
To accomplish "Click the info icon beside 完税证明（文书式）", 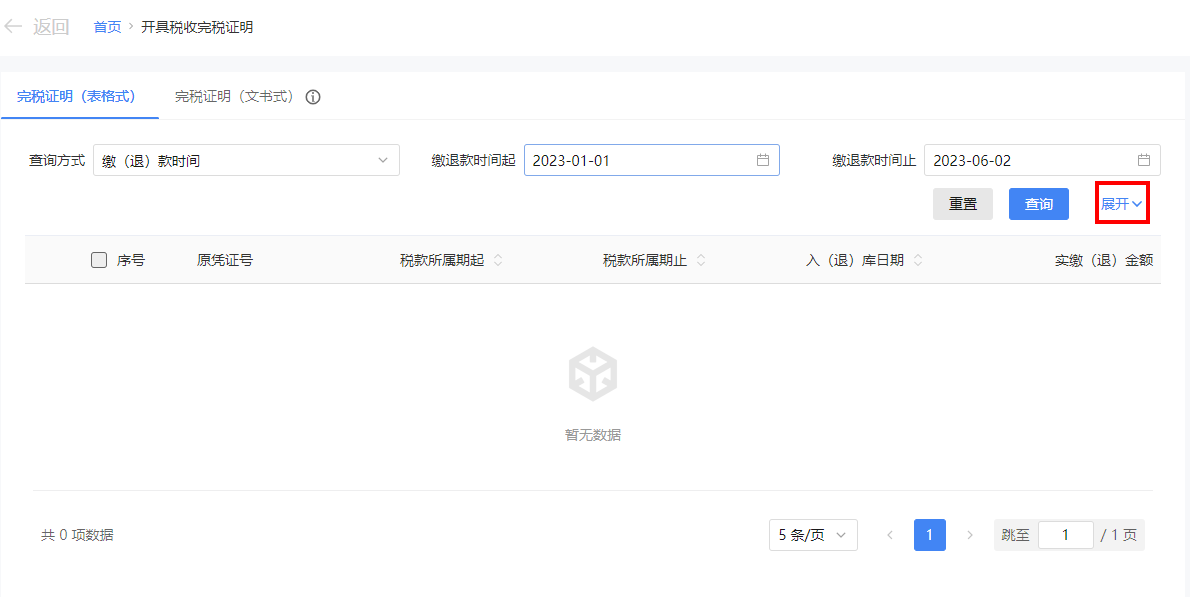I will point(313,97).
